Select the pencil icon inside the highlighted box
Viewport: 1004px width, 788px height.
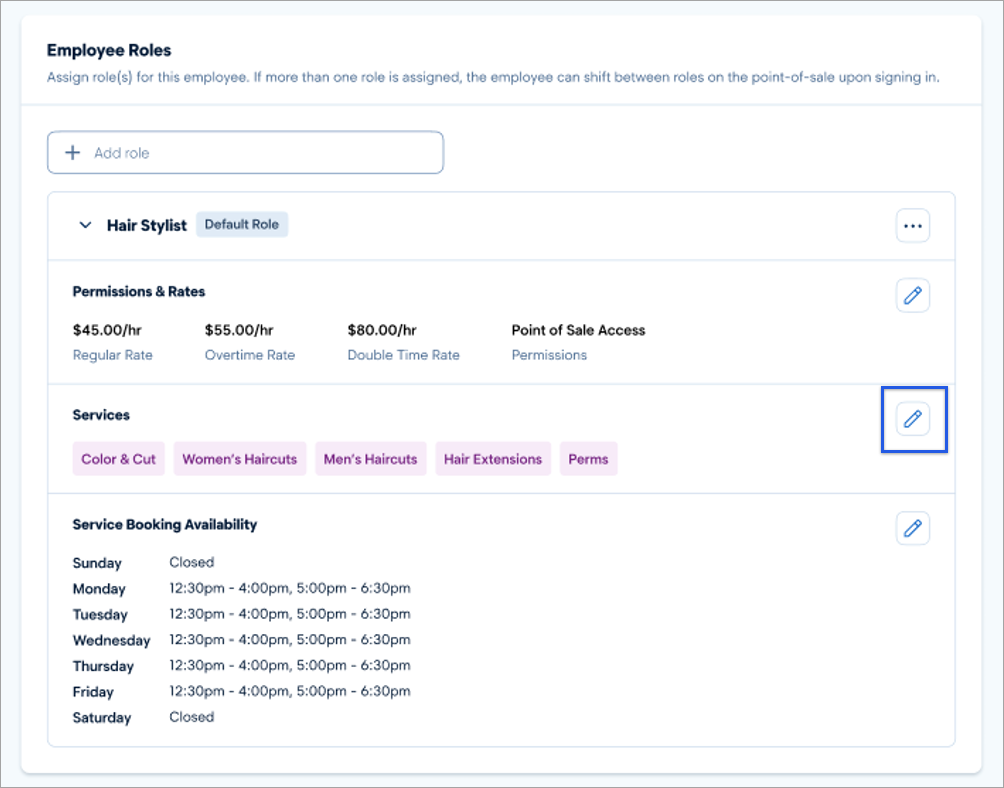point(913,421)
